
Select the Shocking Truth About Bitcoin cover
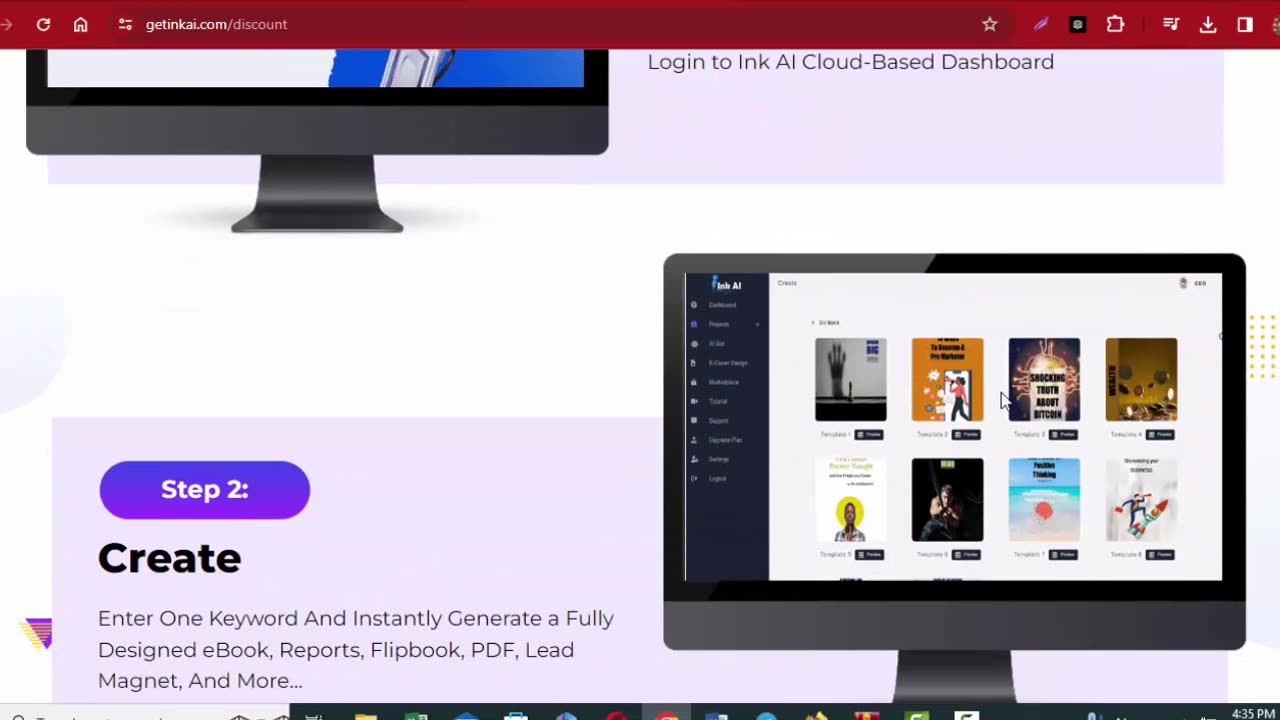click(1044, 379)
